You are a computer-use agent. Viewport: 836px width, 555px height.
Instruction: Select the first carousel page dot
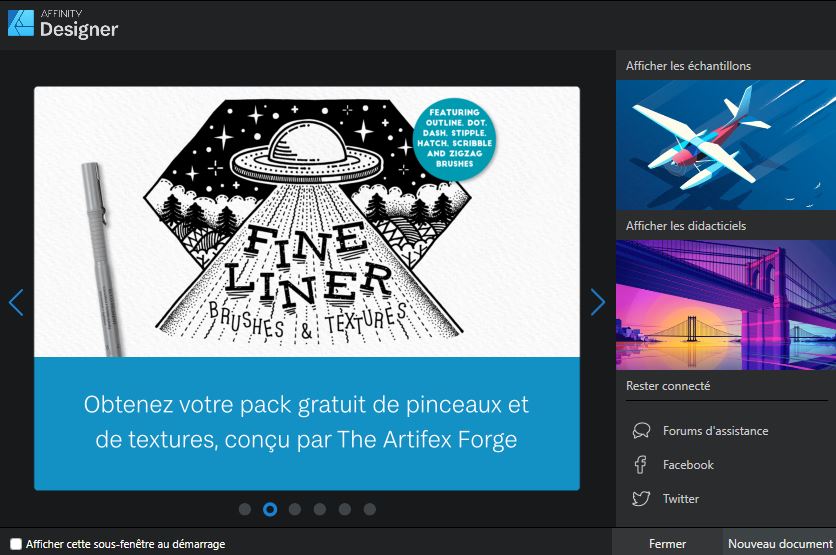[x=245, y=509]
